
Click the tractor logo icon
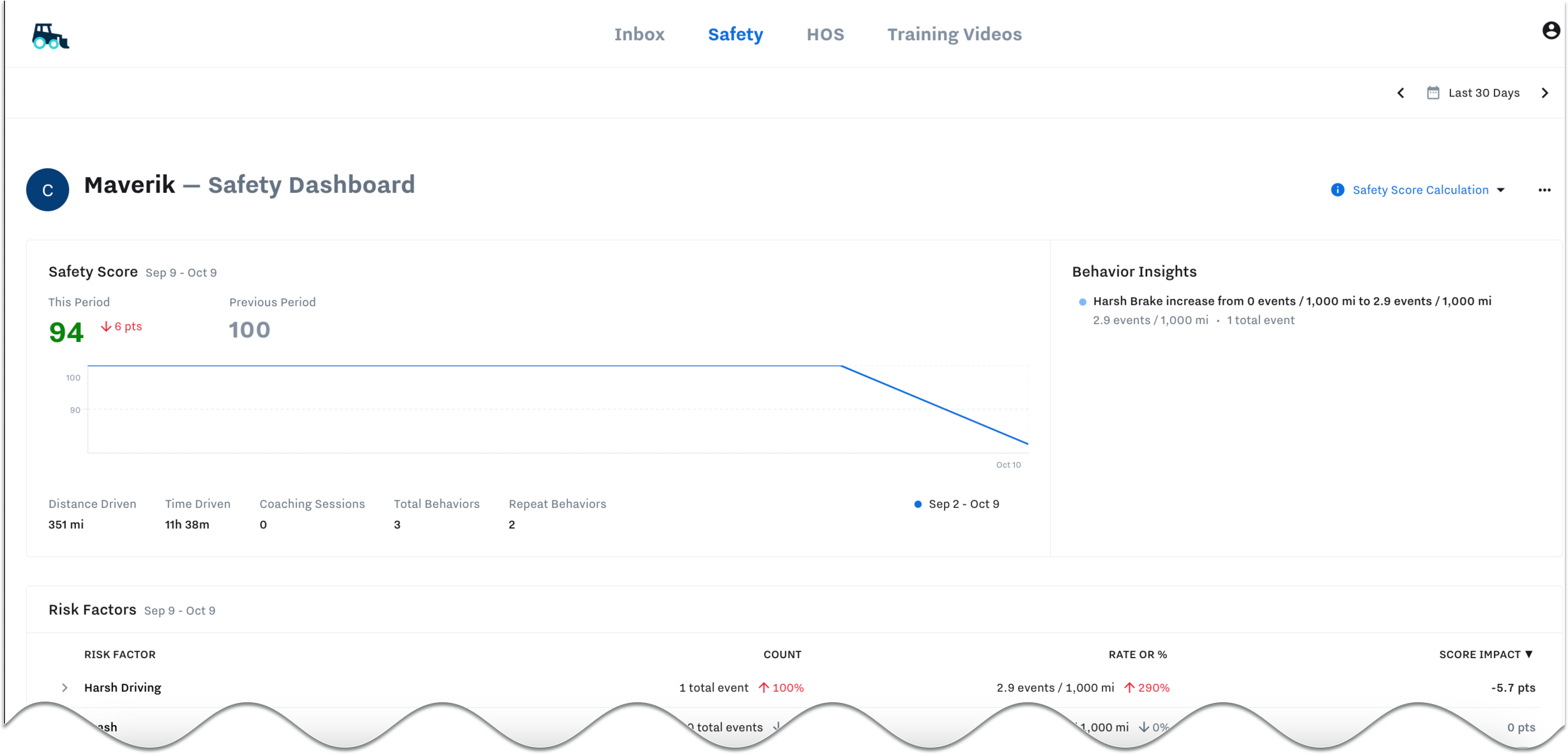49,37
